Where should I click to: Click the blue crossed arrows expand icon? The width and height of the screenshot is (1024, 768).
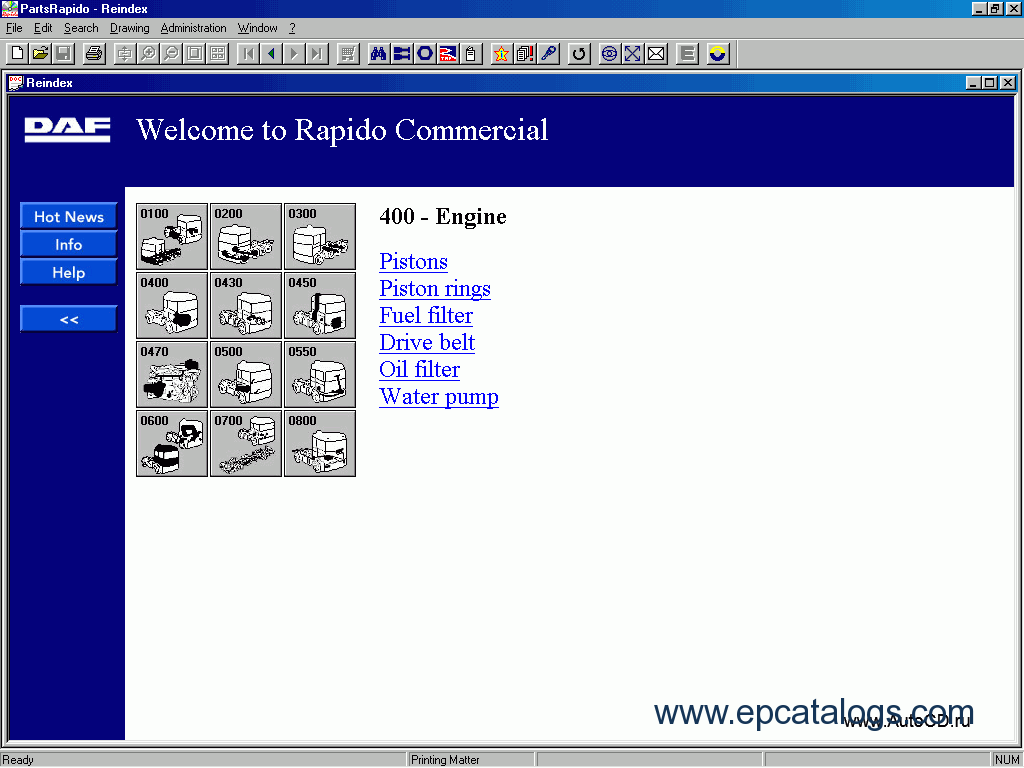(x=632, y=54)
